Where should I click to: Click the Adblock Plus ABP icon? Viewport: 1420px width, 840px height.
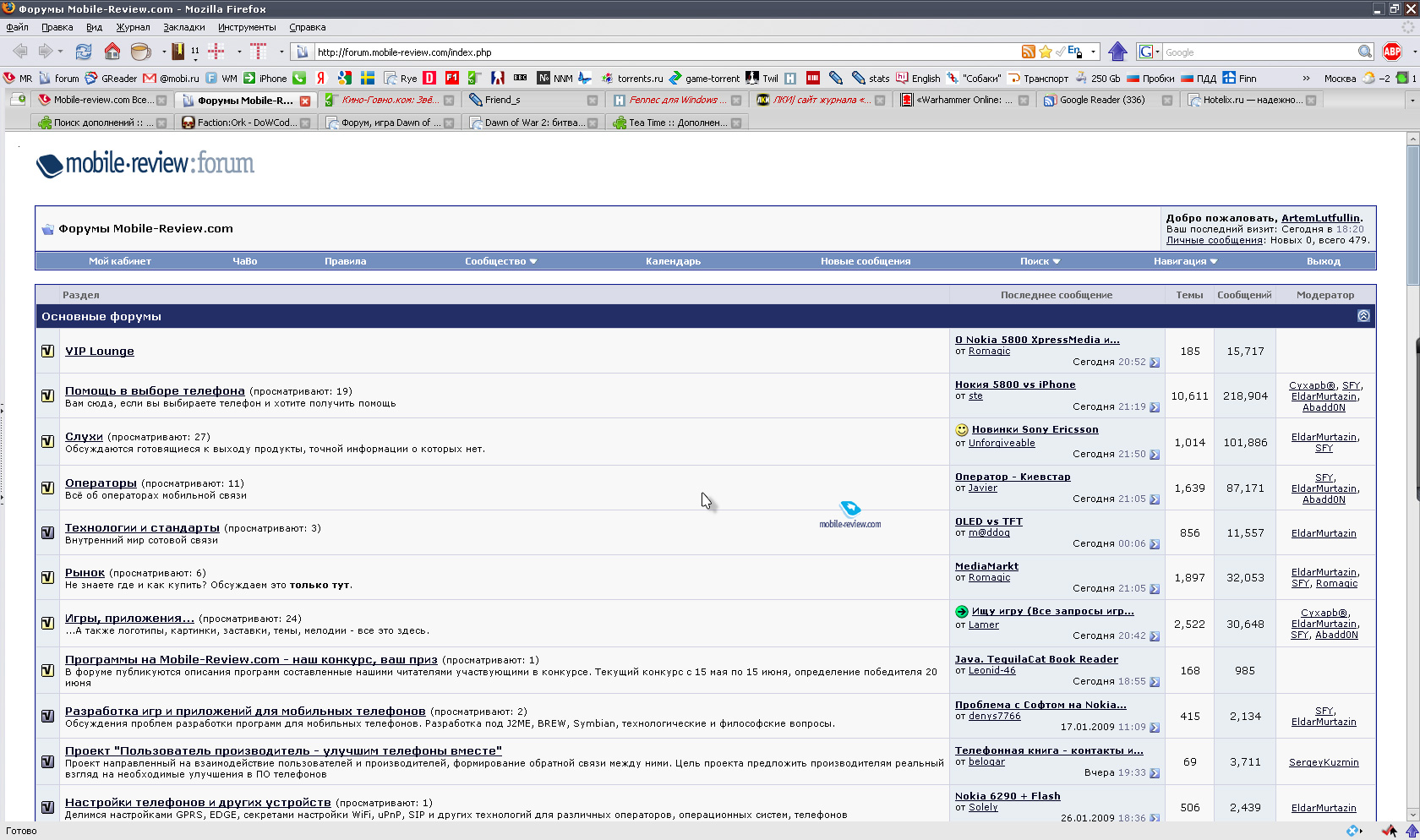(1392, 52)
